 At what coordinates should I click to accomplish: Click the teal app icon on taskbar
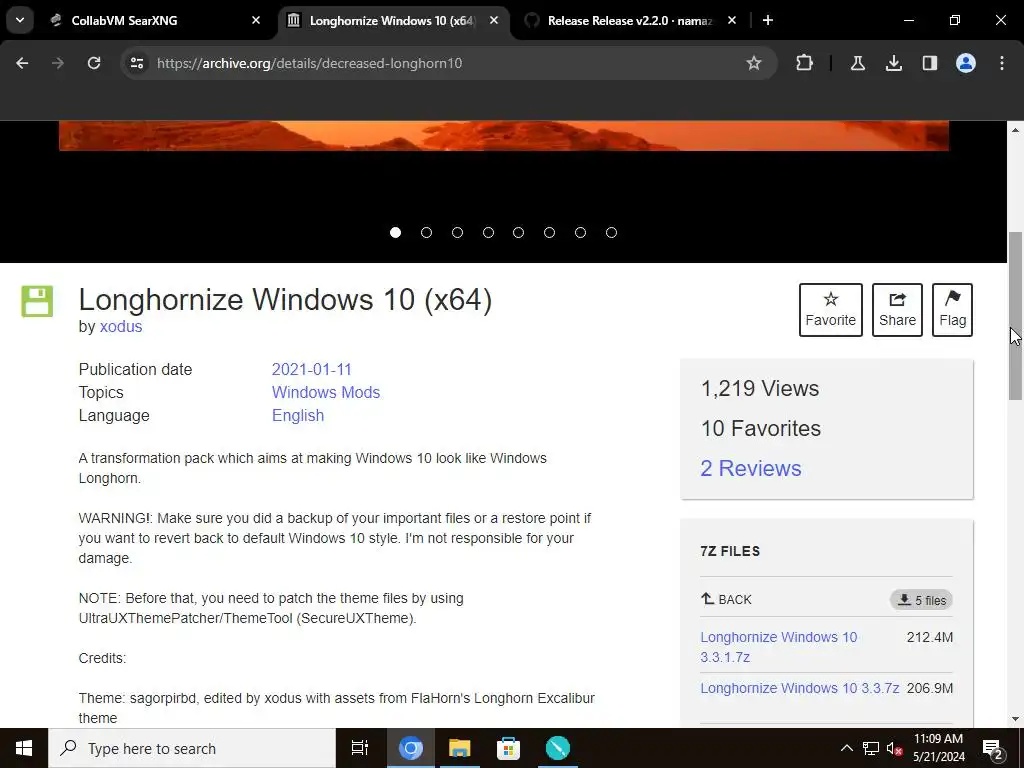[x=558, y=748]
